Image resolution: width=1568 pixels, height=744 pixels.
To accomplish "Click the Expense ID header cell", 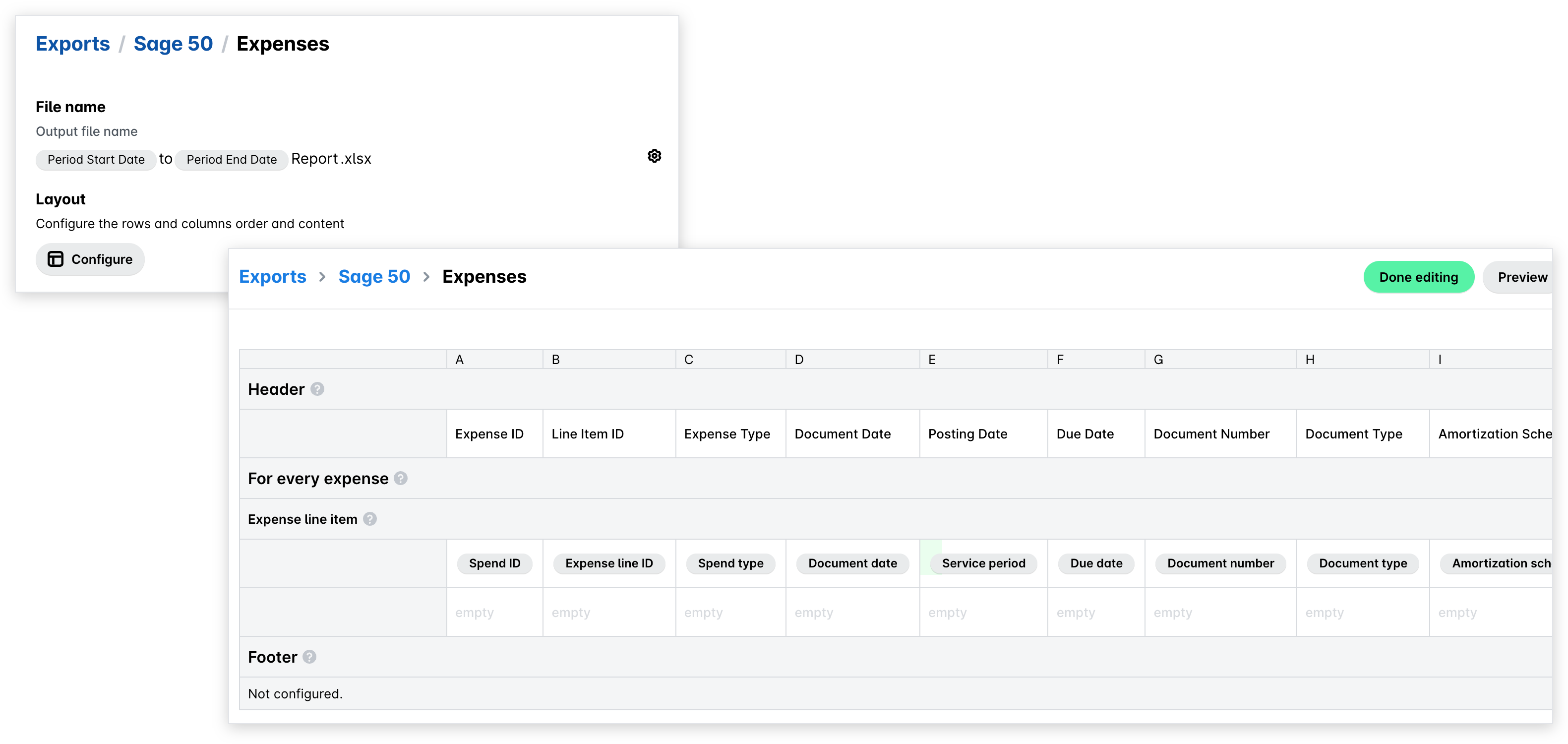I will [x=495, y=434].
